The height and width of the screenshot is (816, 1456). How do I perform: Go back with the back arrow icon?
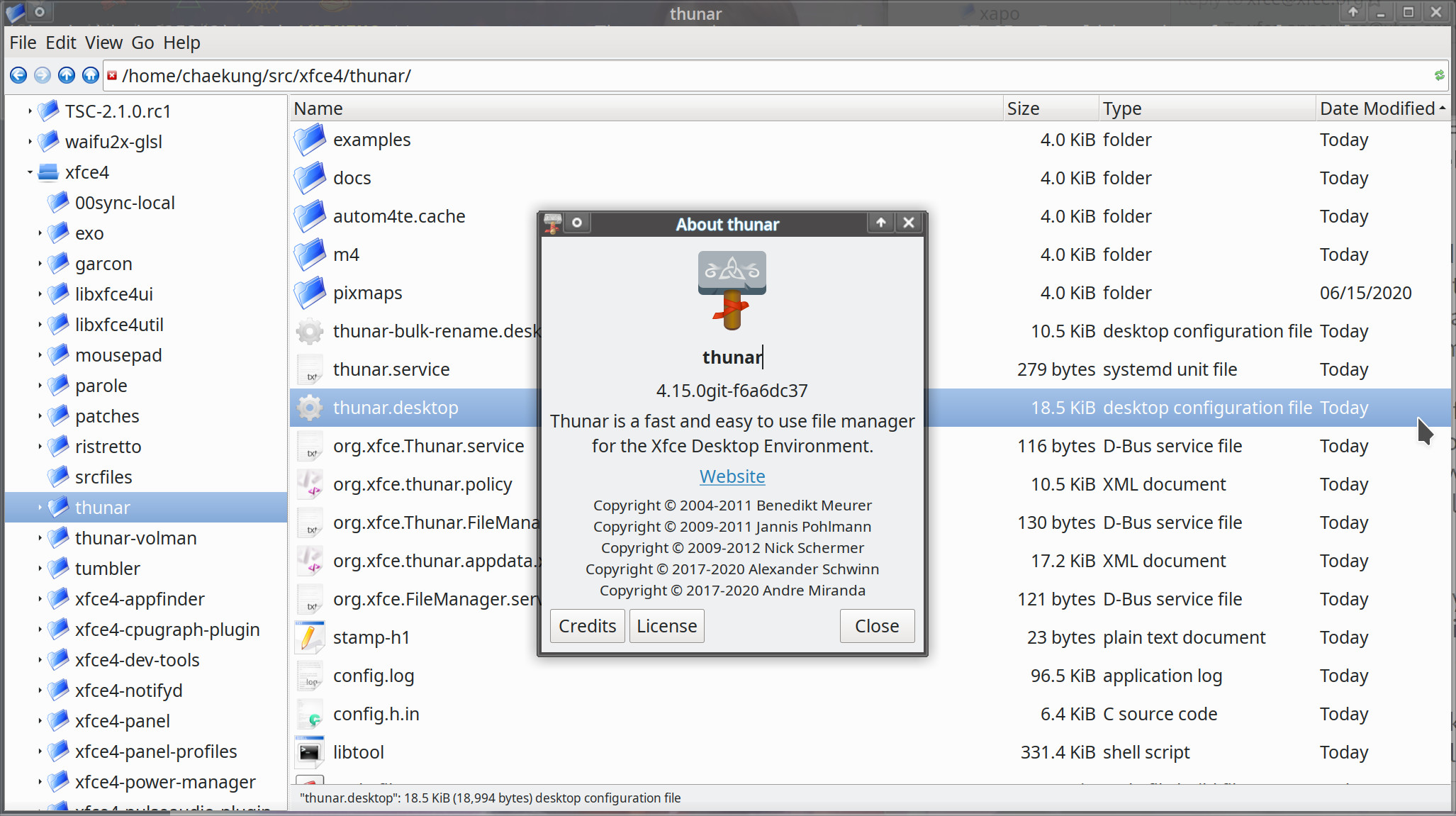tap(18, 75)
